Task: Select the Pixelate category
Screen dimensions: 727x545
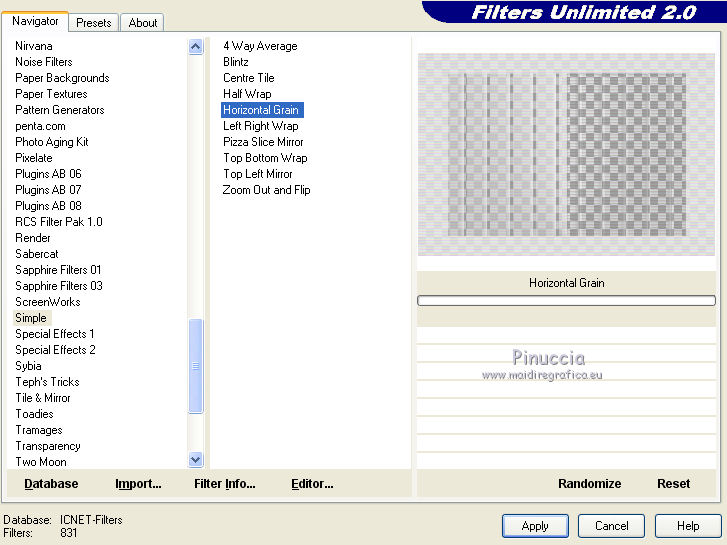Action: tap(34, 158)
